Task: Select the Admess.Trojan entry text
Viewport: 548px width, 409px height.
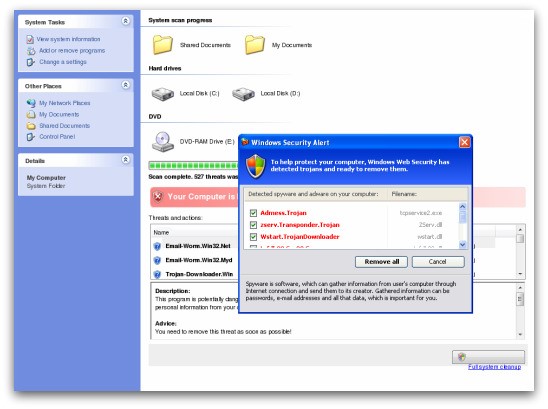Action: point(283,213)
